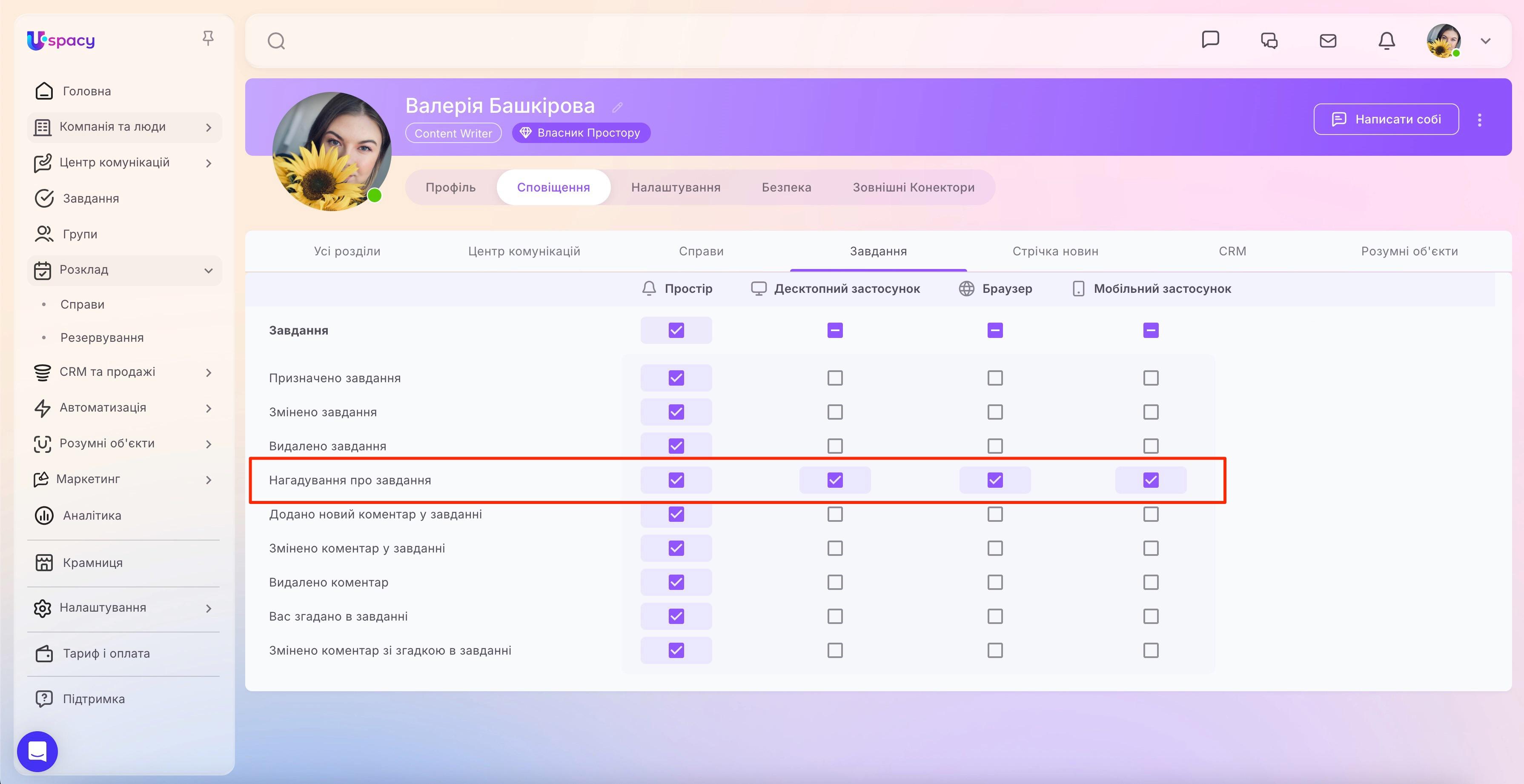Expand Маркетинг chevron
The image size is (1524, 784).
click(208, 480)
